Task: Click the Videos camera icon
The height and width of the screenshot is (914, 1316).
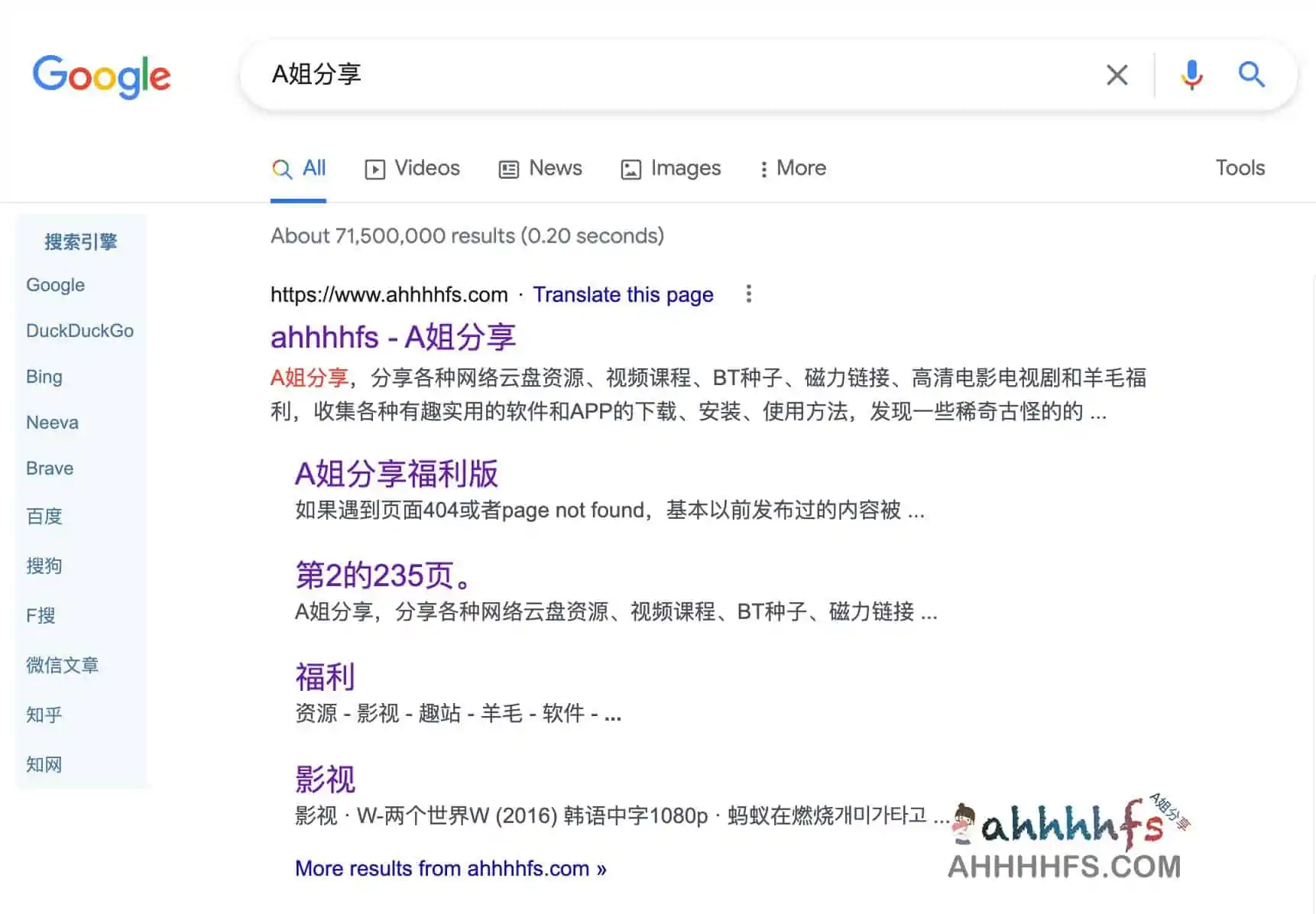Action: pyautogui.click(x=374, y=168)
